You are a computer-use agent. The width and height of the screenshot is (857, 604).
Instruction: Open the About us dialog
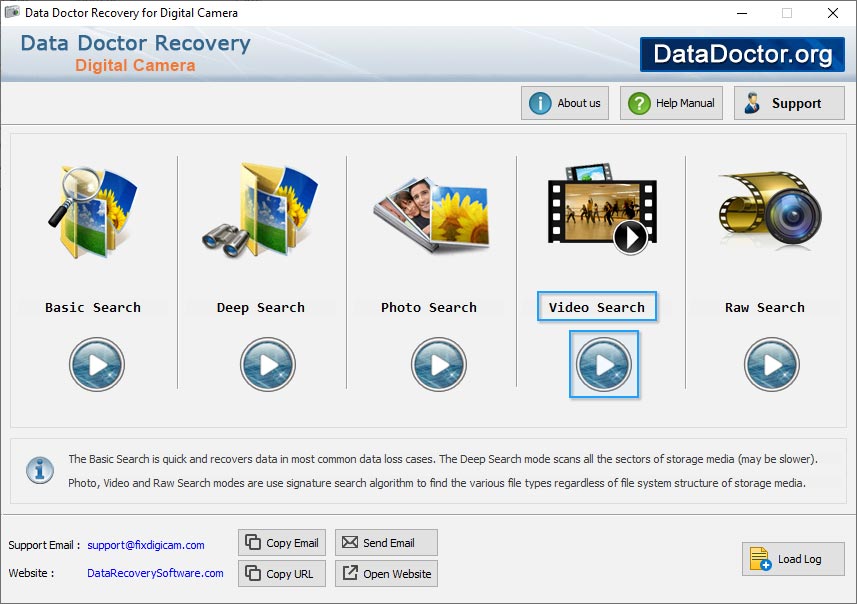click(x=565, y=103)
